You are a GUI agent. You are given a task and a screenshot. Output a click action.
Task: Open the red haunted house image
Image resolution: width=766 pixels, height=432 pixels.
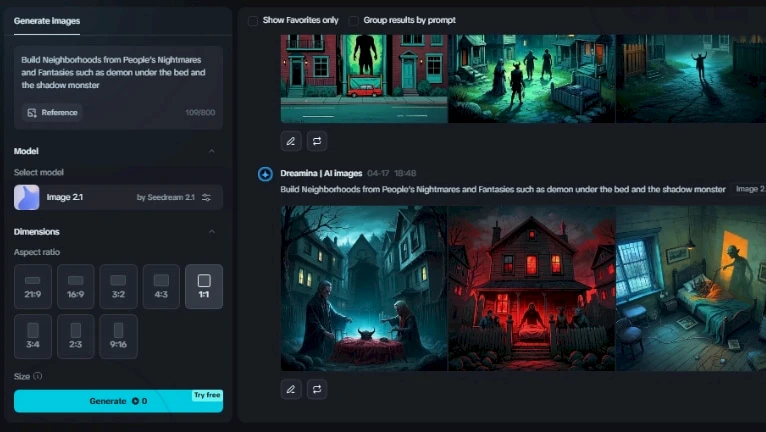click(532, 288)
